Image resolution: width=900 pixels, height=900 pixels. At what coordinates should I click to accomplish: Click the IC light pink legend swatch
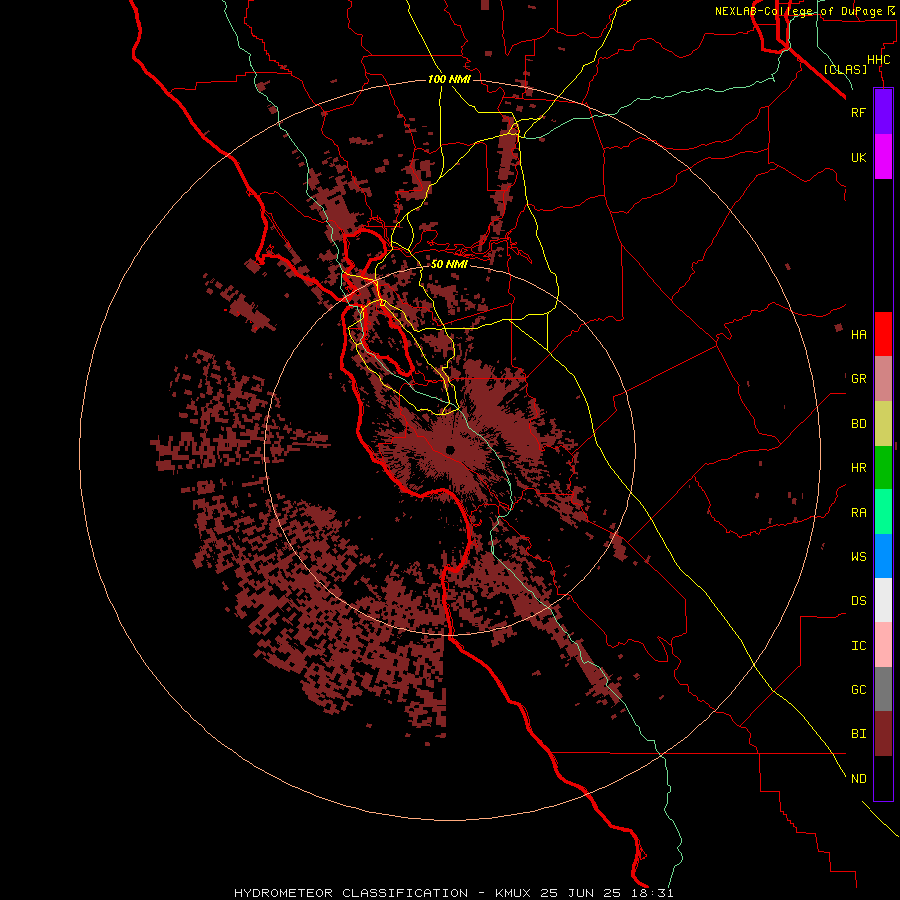coord(883,645)
